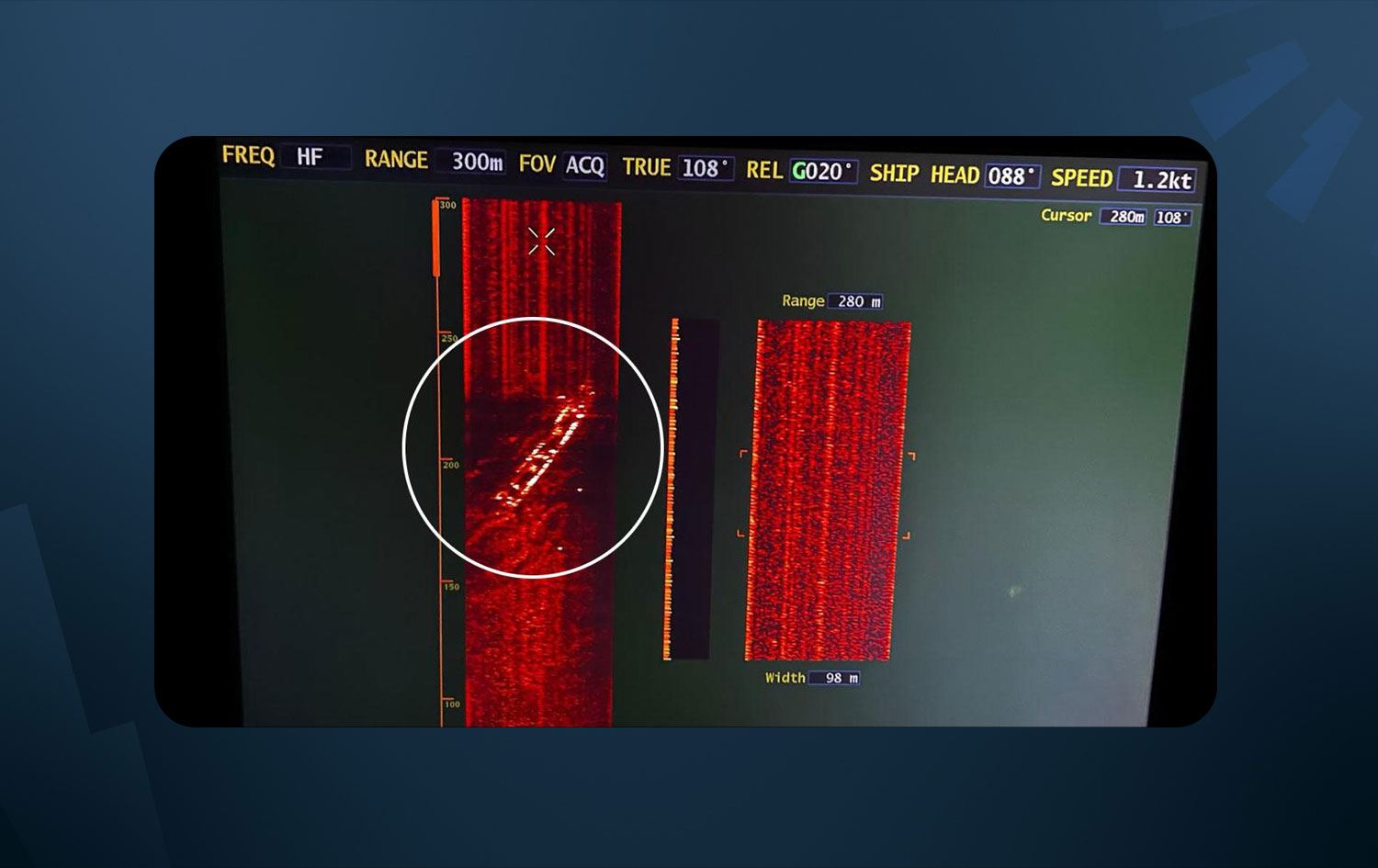Image resolution: width=1378 pixels, height=868 pixels.
Task: Click the bottom-left bracket marker of the zoom window
Action: tap(741, 533)
